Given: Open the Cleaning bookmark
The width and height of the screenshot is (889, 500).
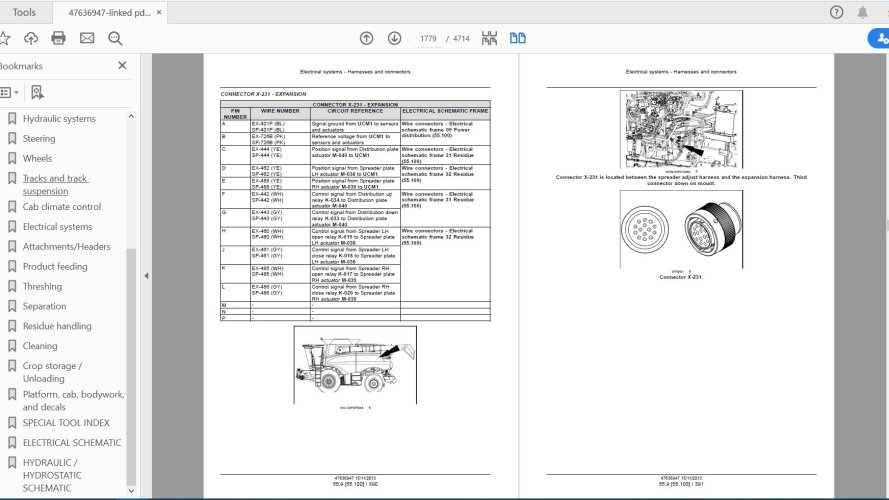Looking at the screenshot, I should tap(40, 345).
